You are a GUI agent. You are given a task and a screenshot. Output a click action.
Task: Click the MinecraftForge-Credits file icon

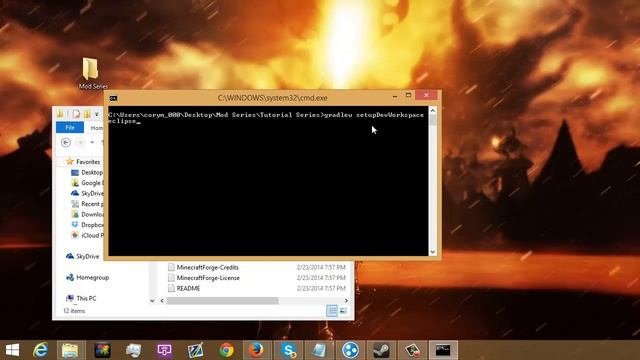171,267
